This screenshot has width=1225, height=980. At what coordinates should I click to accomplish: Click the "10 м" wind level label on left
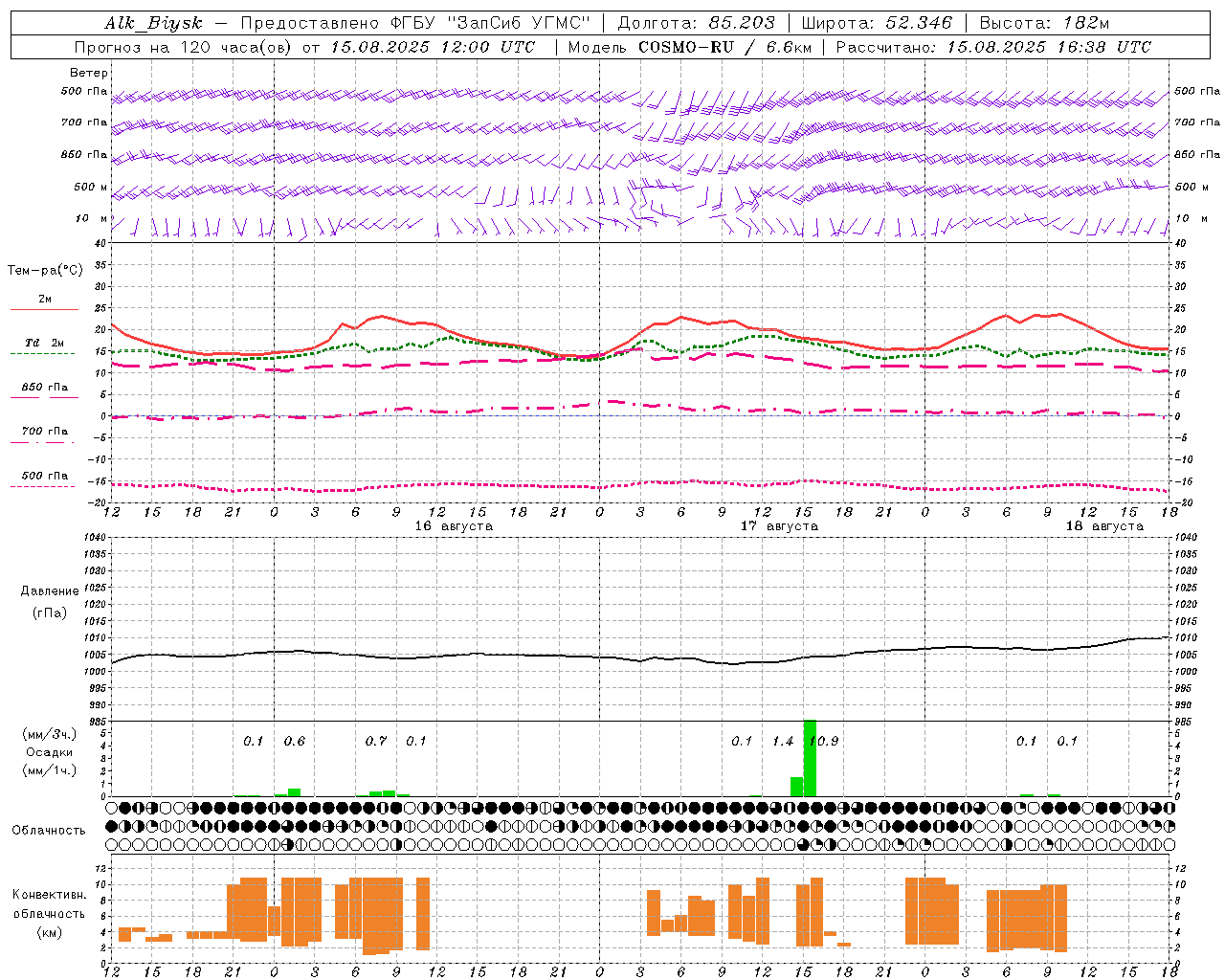(91, 218)
